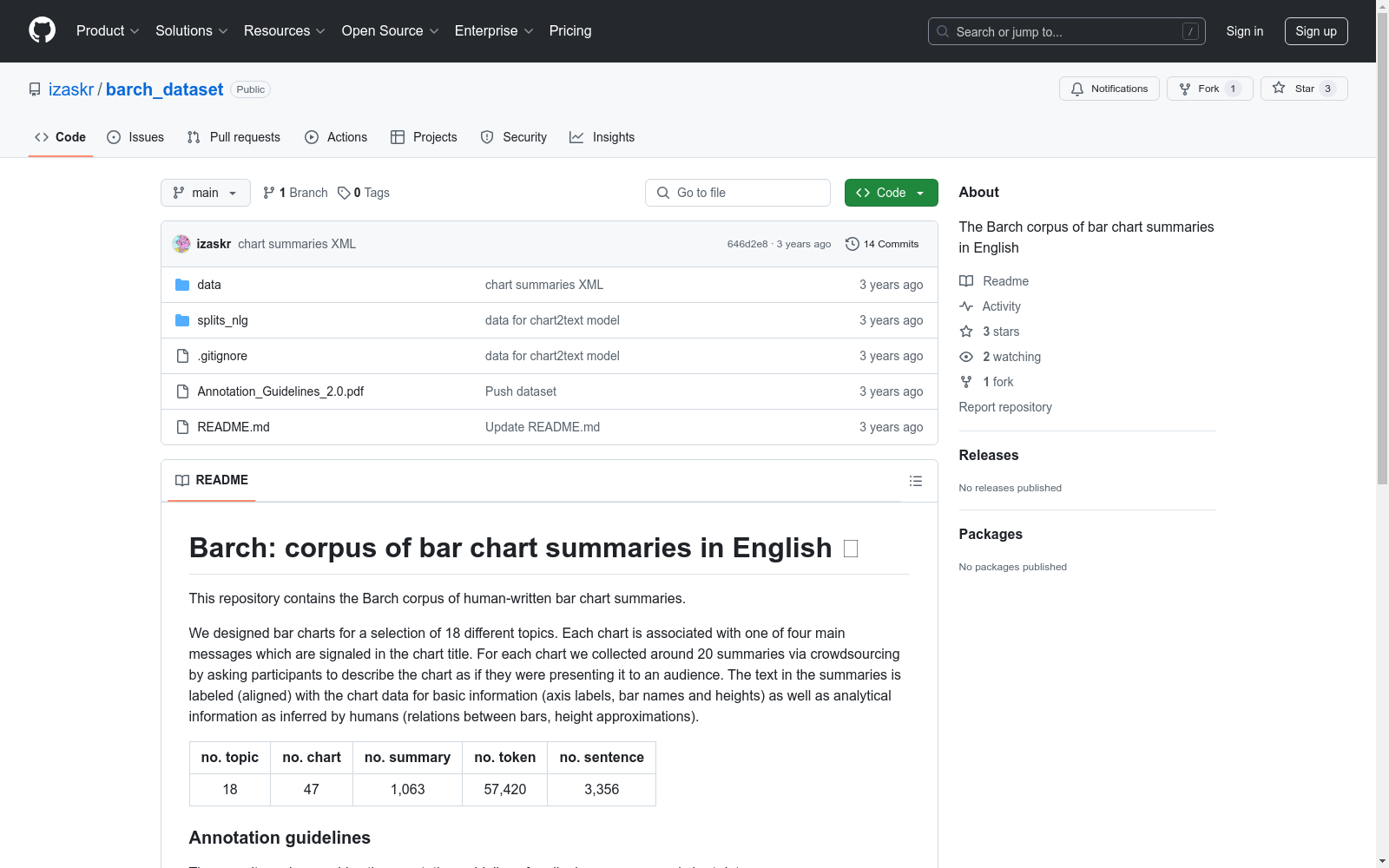Expand the Product menu
This screenshot has width=1389, height=868.
coord(108,31)
